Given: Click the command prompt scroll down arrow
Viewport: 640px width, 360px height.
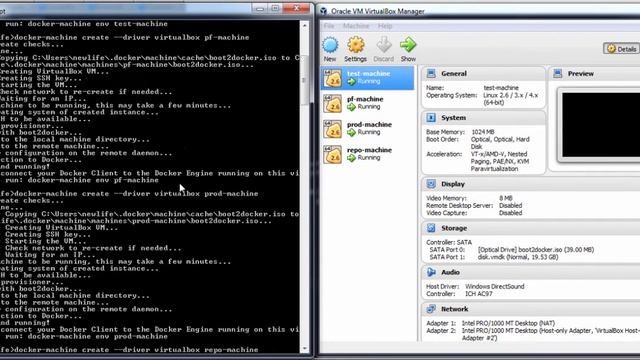Looking at the screenshot, I should coord(304,349).
